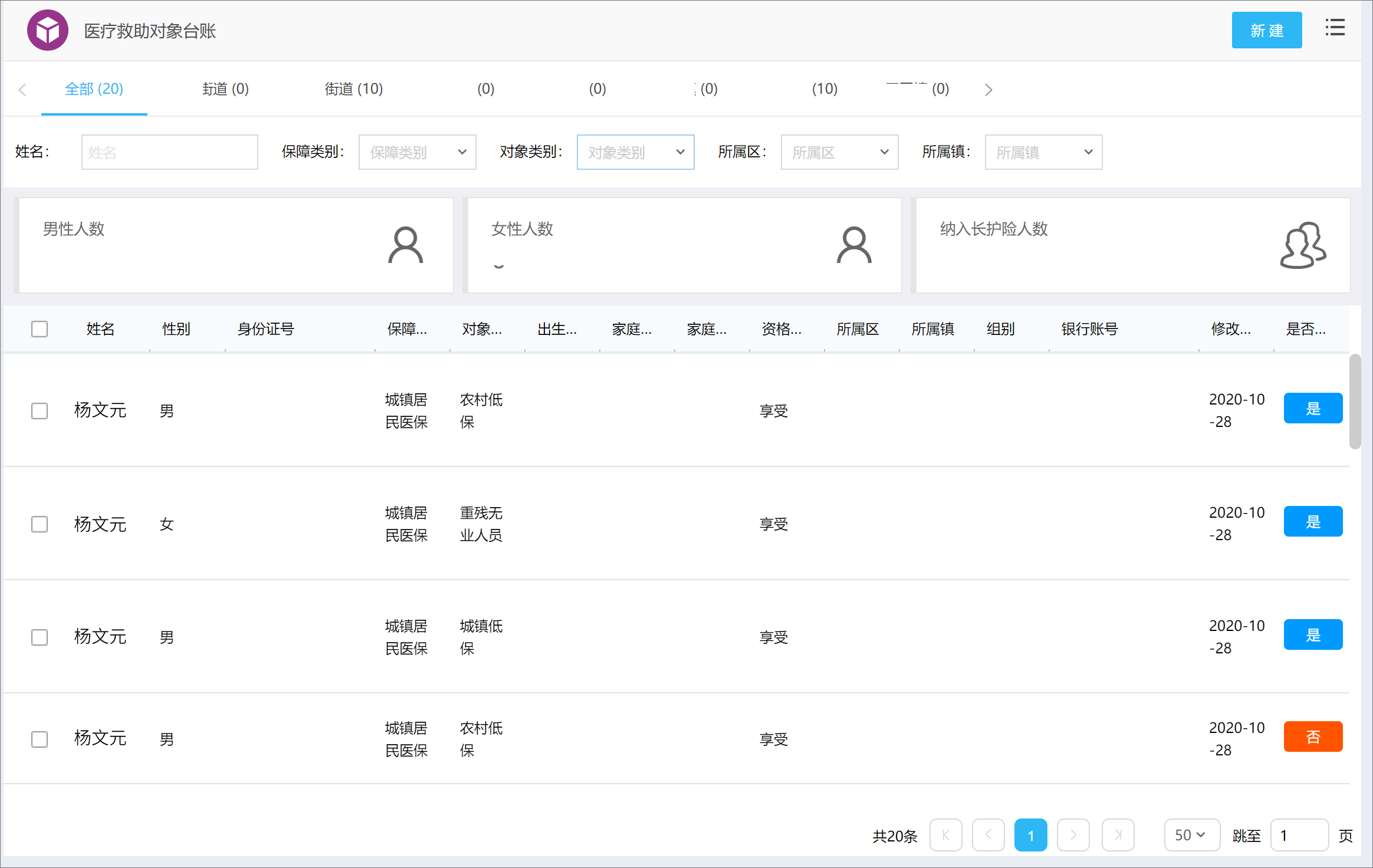The width and height of the screenshot is (1373, 868).
Task: Click the right chevron to scroll tabs
Action: [x=988, y=89]
